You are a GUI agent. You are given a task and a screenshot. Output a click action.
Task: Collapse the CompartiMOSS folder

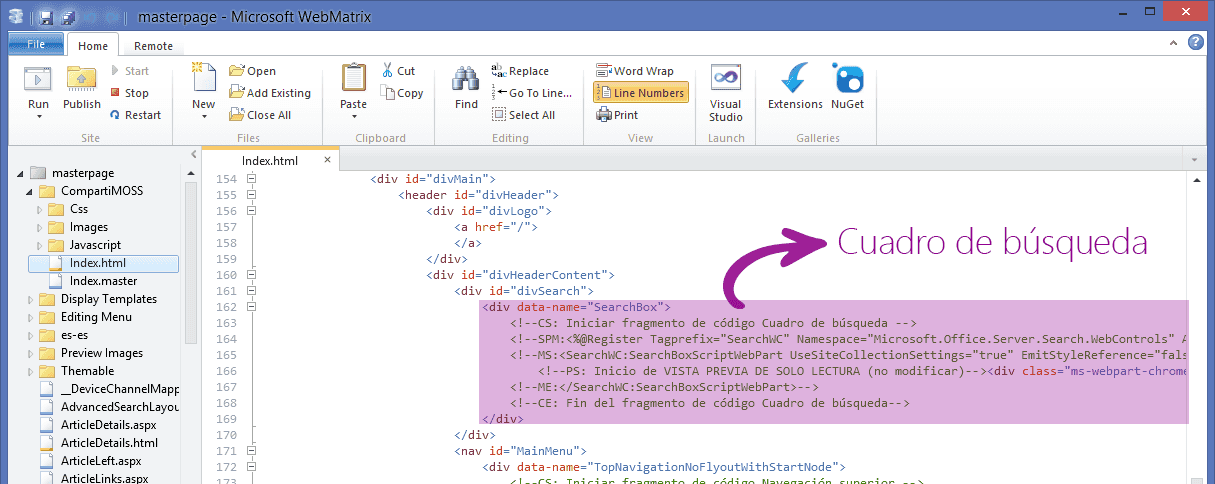click(31, 191)
